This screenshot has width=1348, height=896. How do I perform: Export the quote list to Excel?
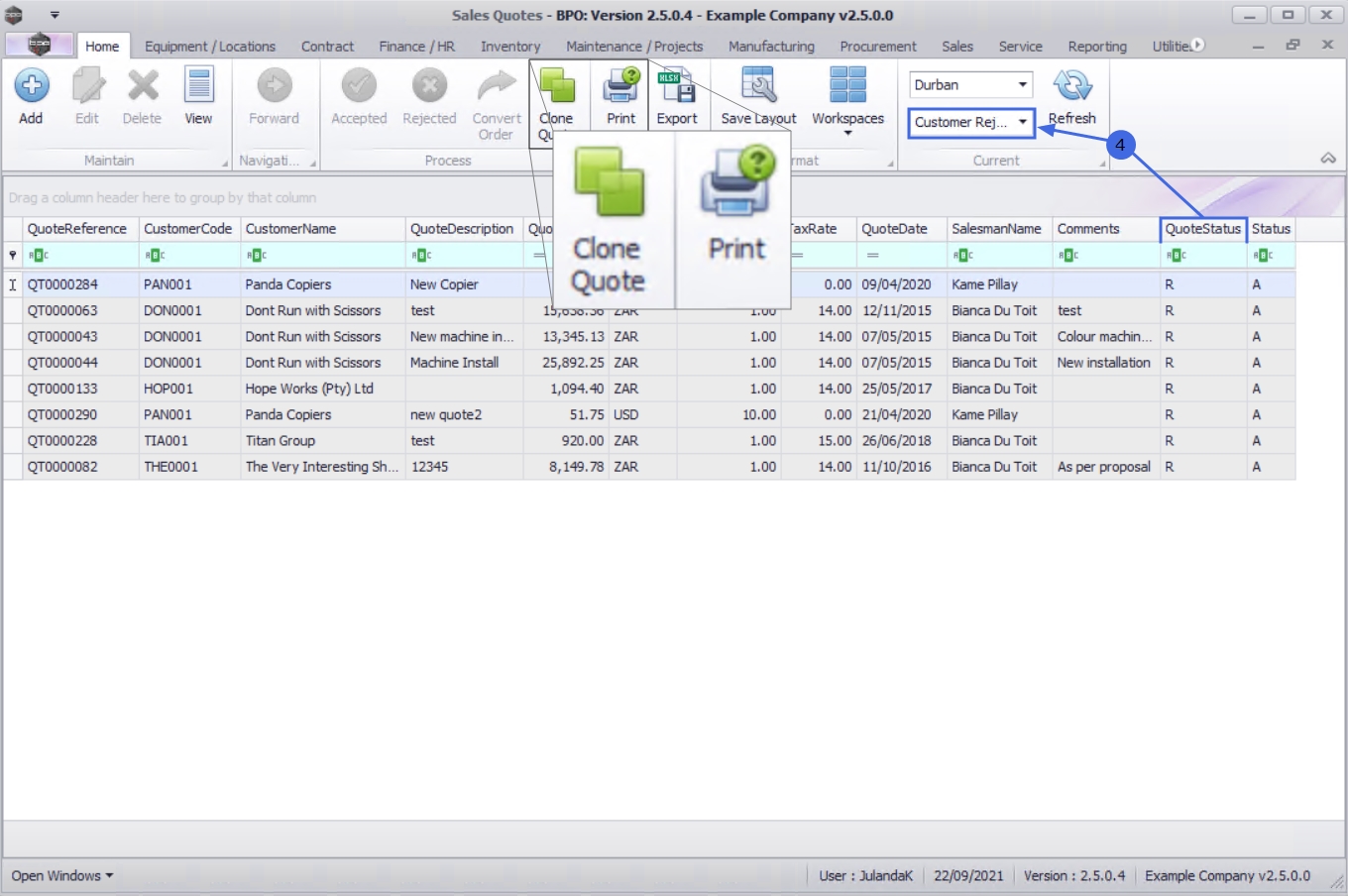tap(677, 86)
